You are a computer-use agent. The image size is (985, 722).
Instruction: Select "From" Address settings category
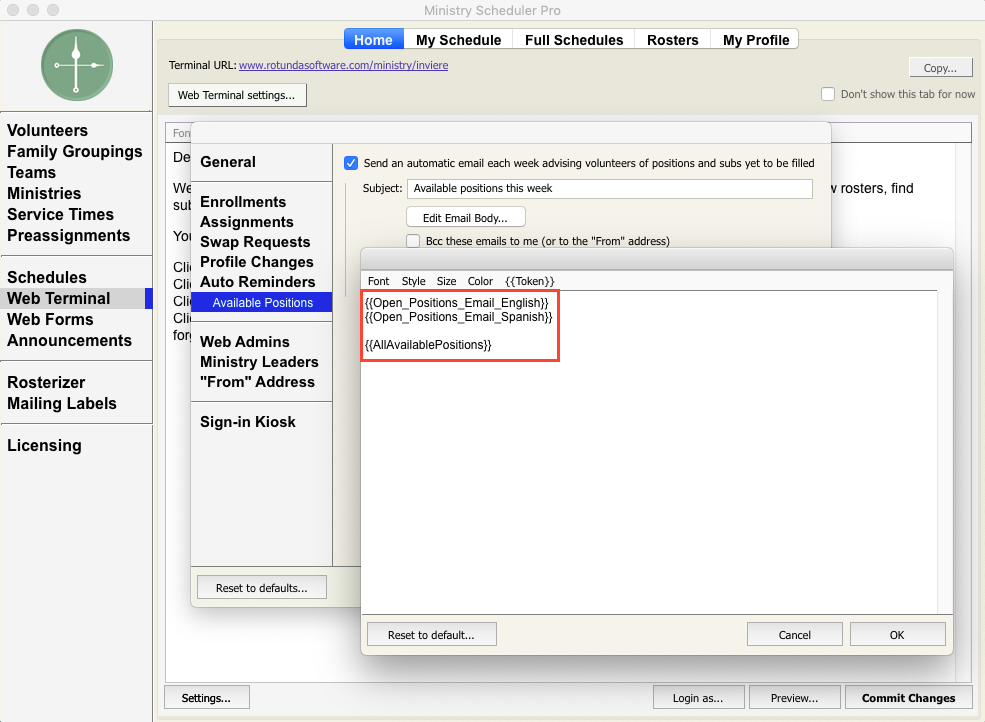click(257, 382)
